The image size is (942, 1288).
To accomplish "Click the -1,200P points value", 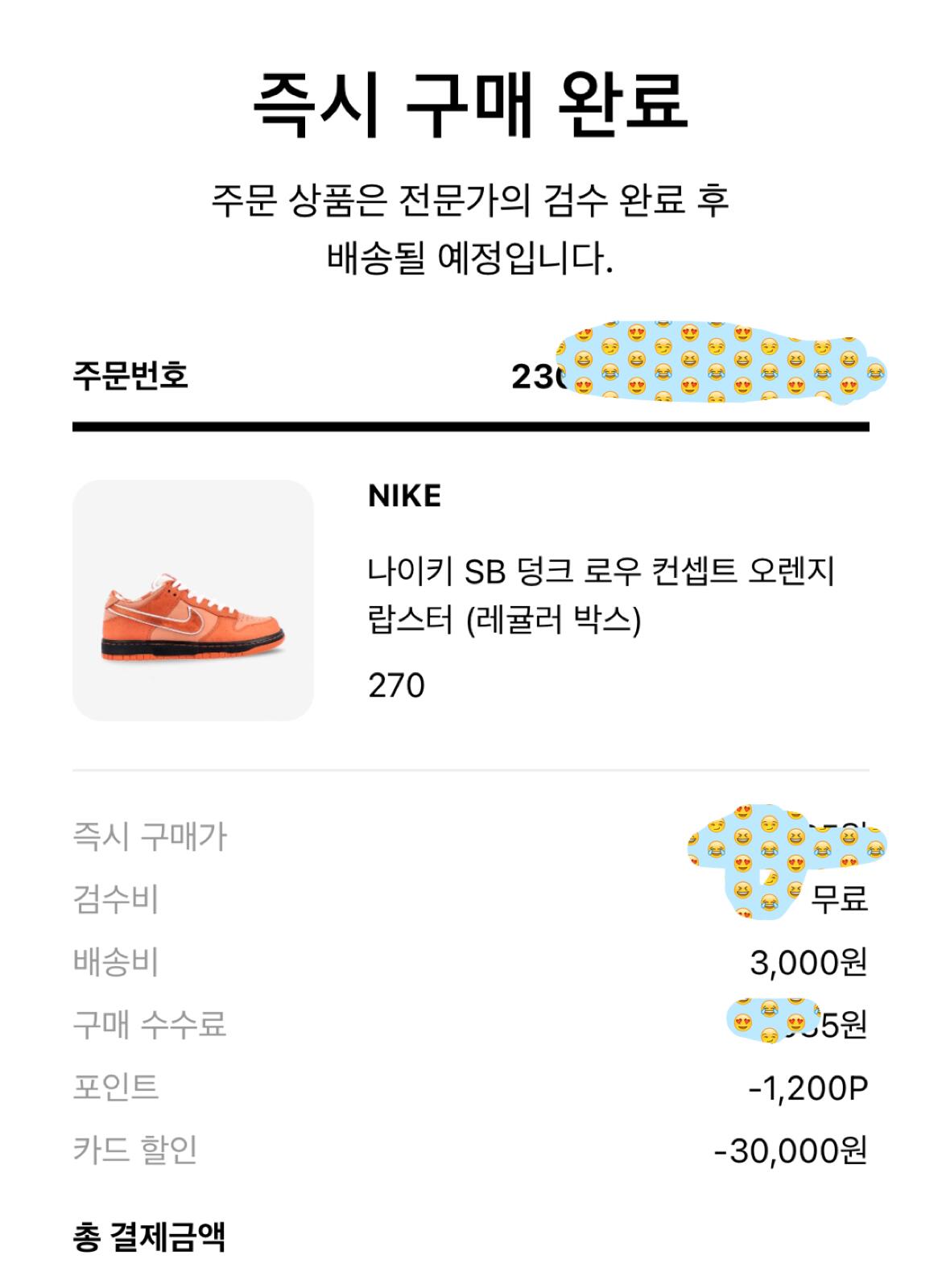I will (808, 1088).
